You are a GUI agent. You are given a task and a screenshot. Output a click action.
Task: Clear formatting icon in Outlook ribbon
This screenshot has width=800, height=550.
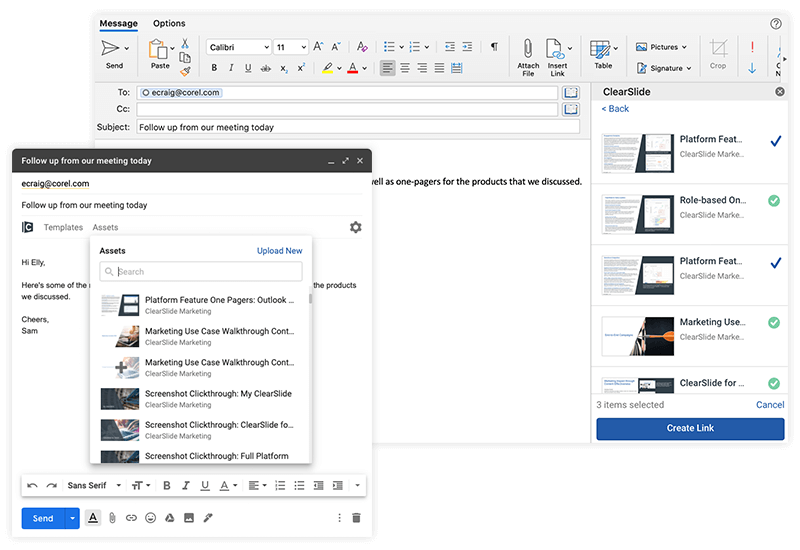click(x=362, y=47)
